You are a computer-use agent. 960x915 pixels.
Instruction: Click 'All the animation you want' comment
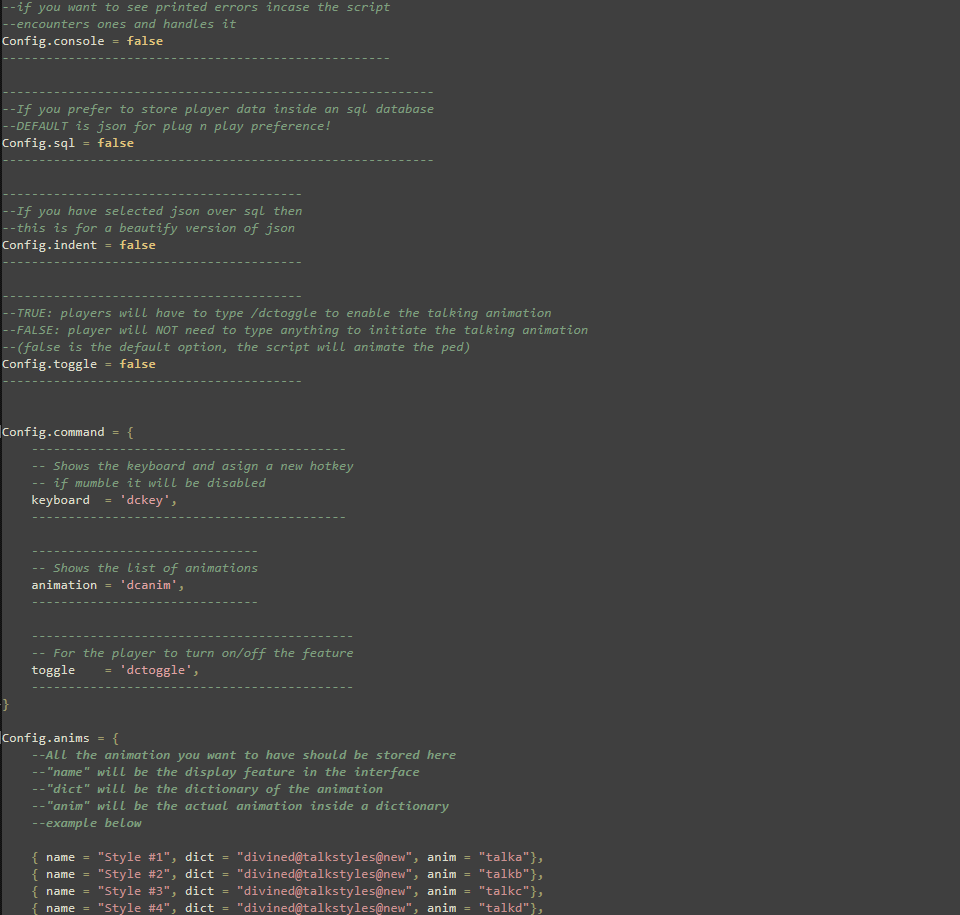(244, 755)
